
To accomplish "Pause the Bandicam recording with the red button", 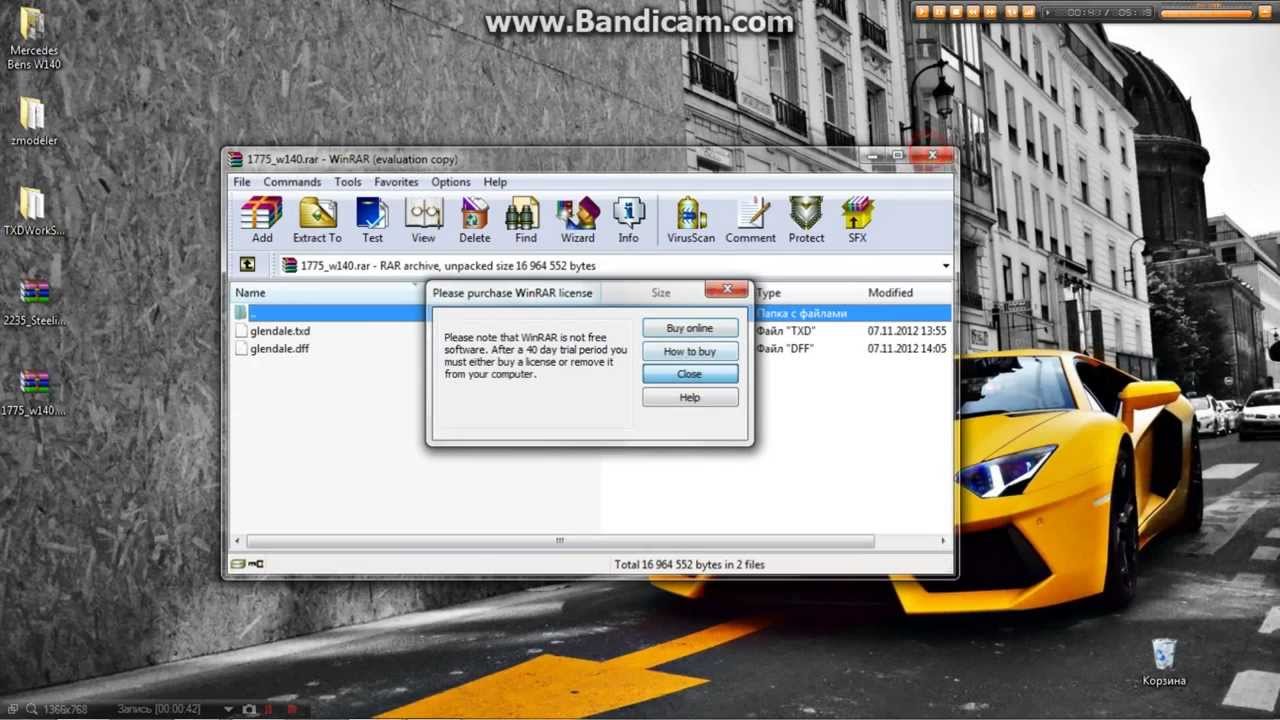I will pyautogui.click(x=268, y=710).
